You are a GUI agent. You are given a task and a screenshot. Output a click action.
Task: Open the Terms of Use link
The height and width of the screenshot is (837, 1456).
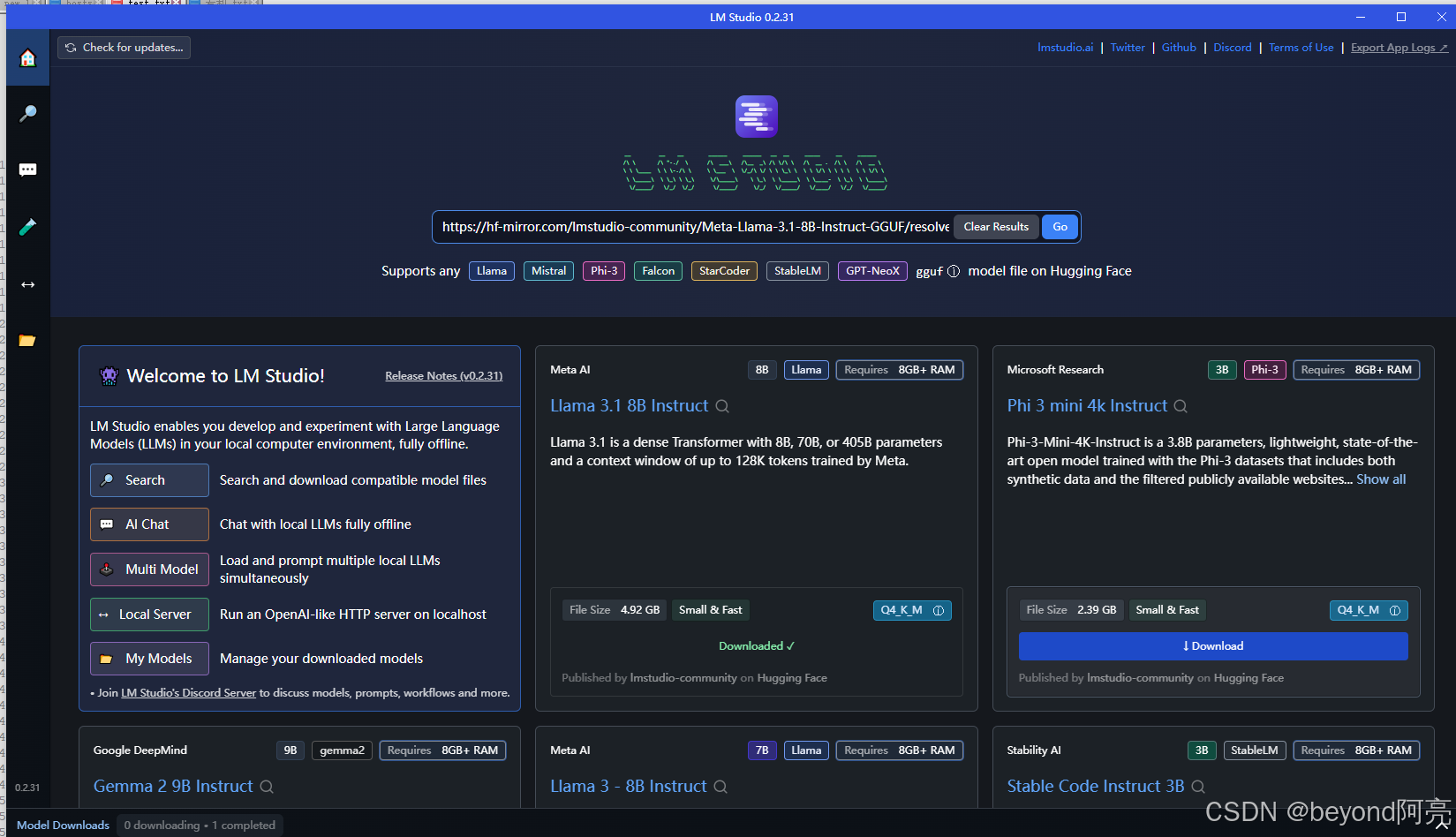click(1301, 48)
